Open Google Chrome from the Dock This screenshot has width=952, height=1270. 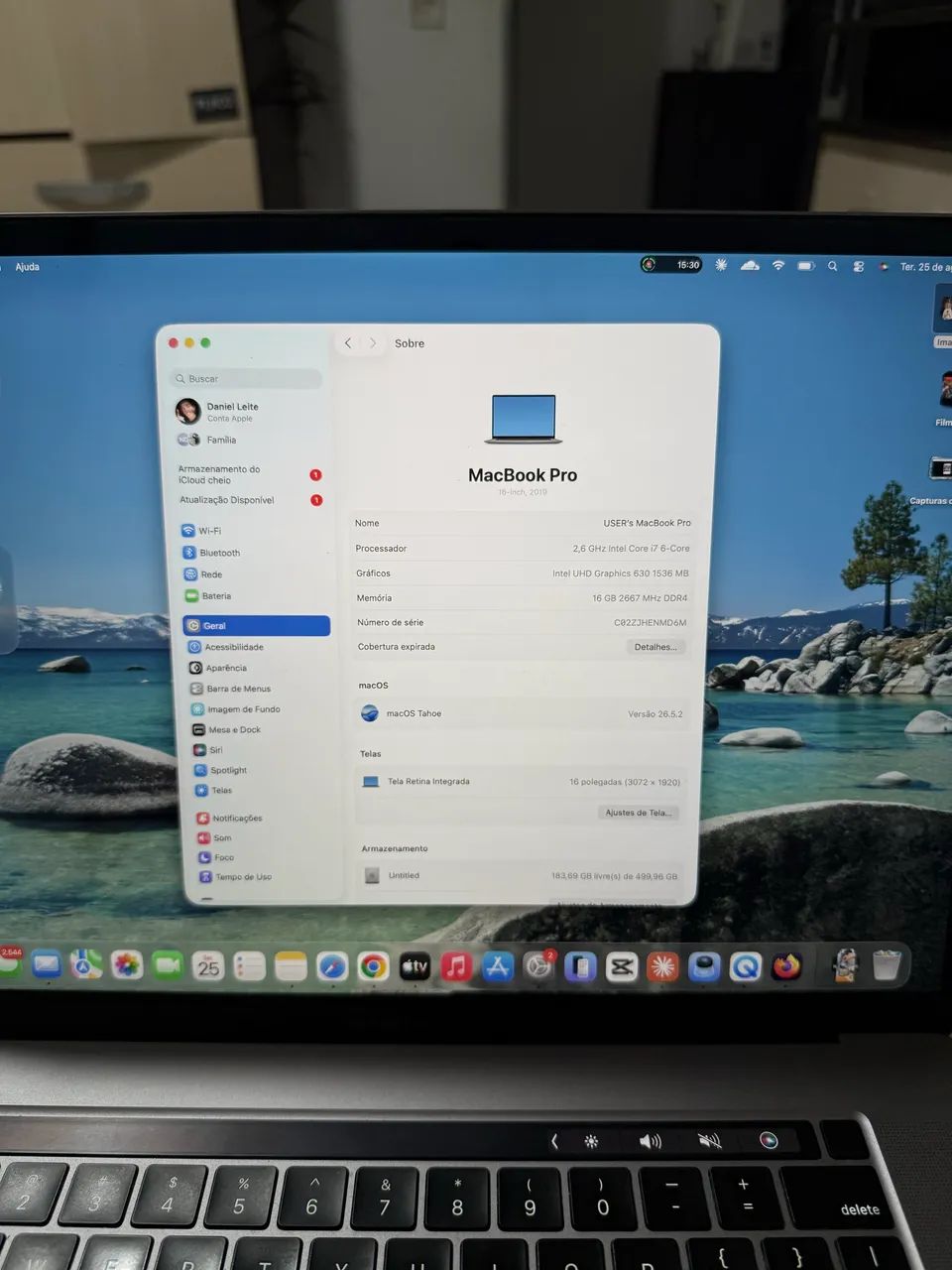[374, 966]
